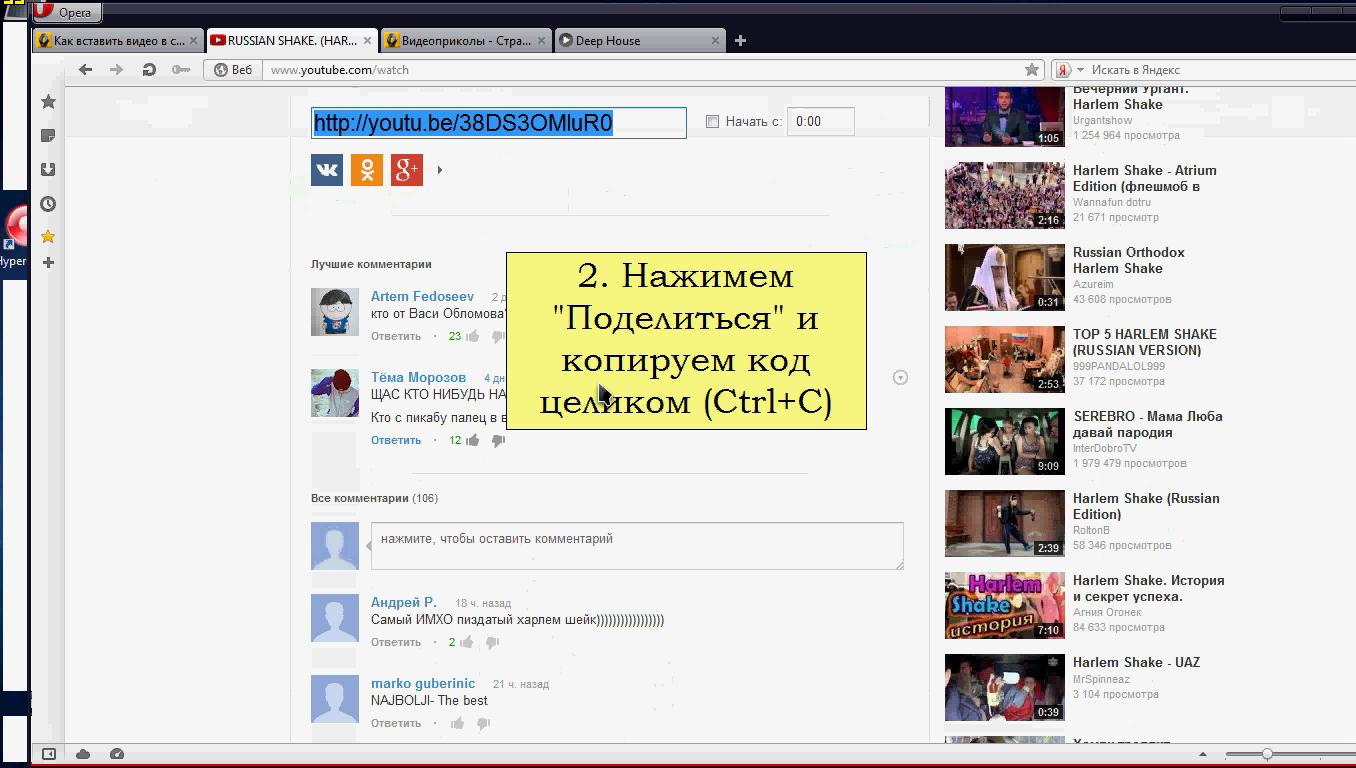
Task: Open comment options dropdown circle arrow
Action: point(900,377)
